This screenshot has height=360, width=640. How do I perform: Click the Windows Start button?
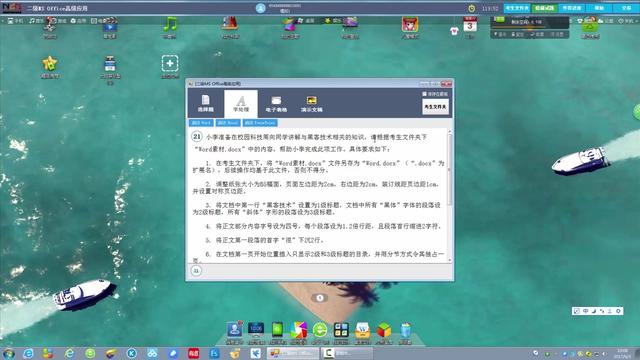tap(8, 353)
